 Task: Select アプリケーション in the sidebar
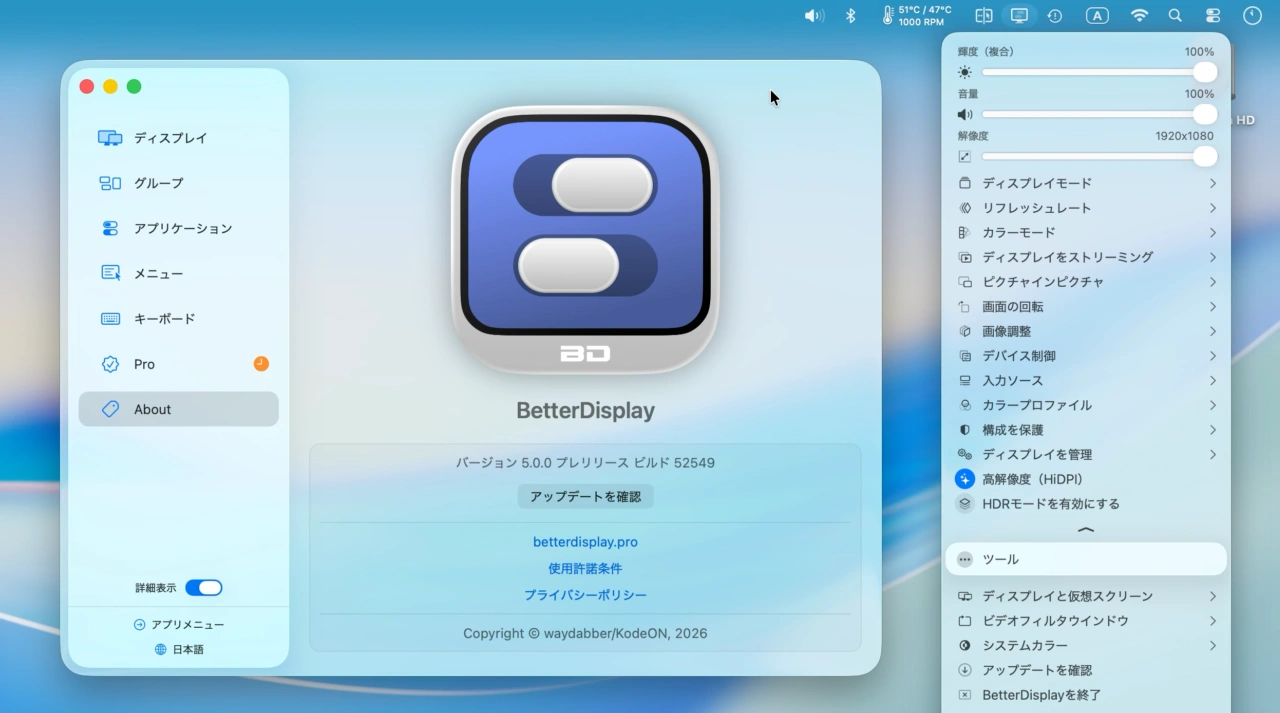(178, 228)
